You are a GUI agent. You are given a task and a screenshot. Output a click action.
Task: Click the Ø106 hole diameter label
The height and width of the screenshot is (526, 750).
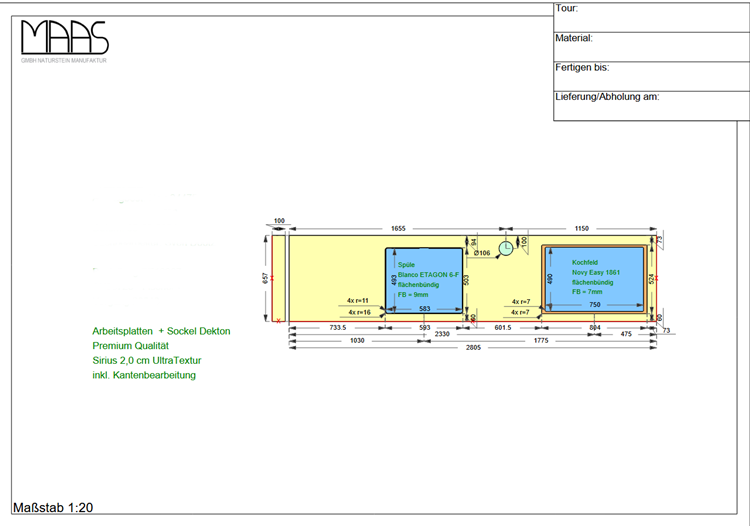[x=482, y=253]
